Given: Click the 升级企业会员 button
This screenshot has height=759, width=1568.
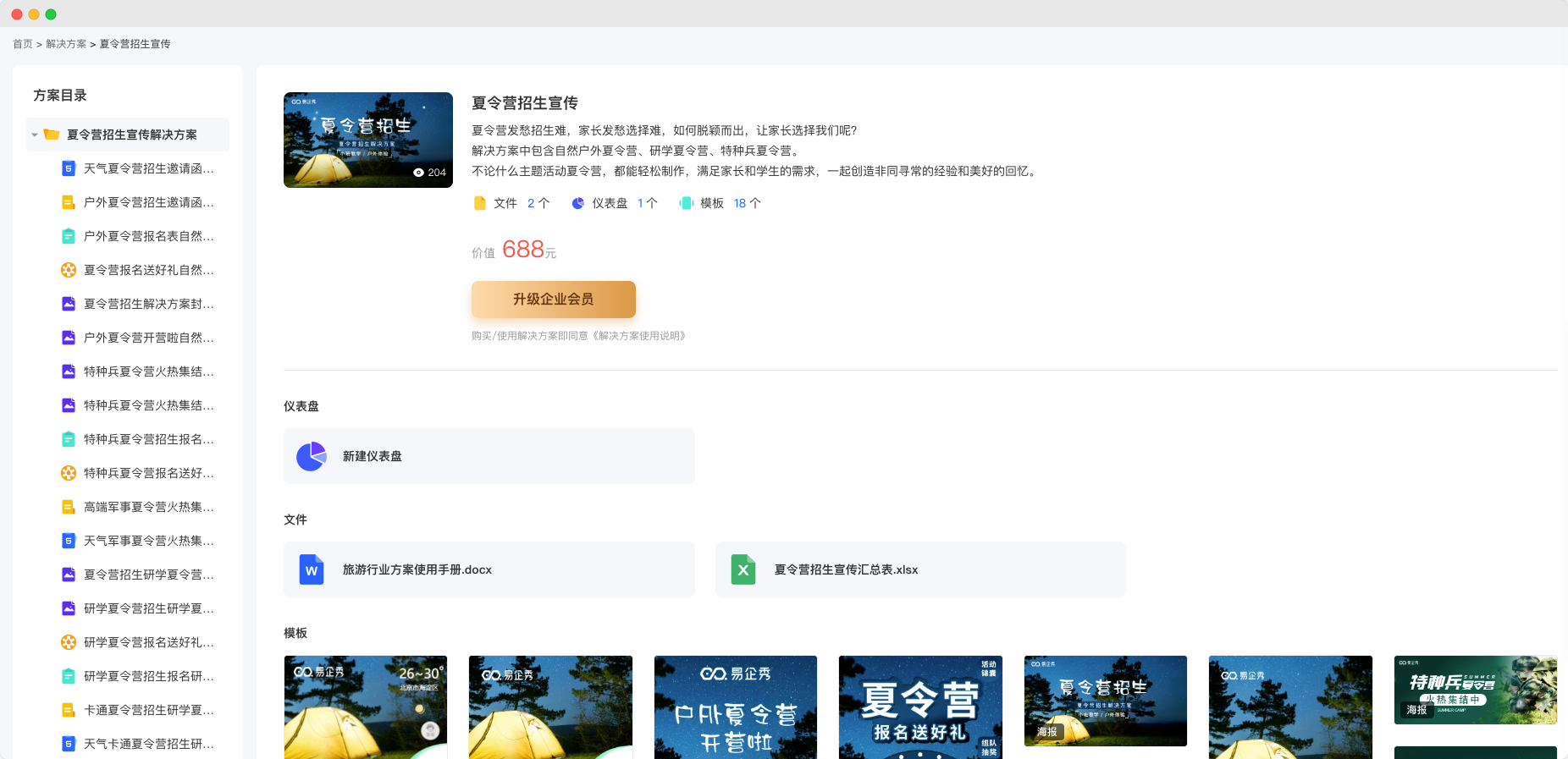Looking at the screenshot, I should 554,300.
